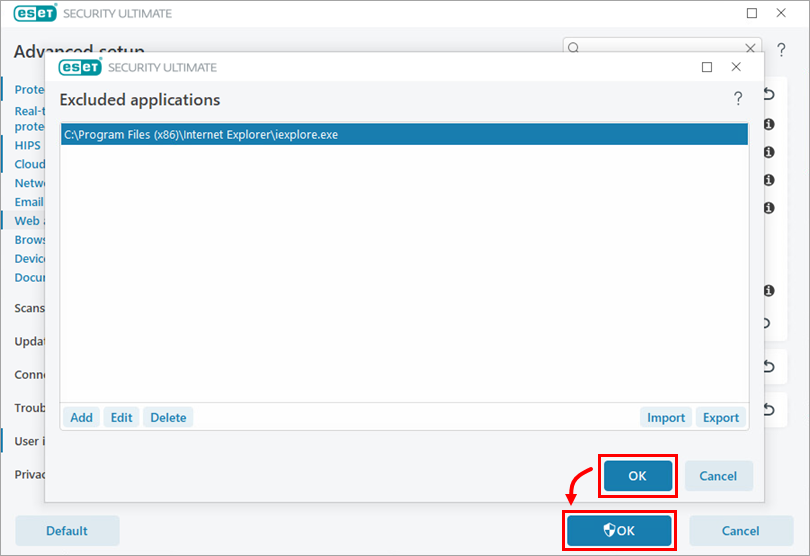This screenshot has width=810, height=556.
Task: Clear the Advanced setup search field
Action: pos(751,48)
